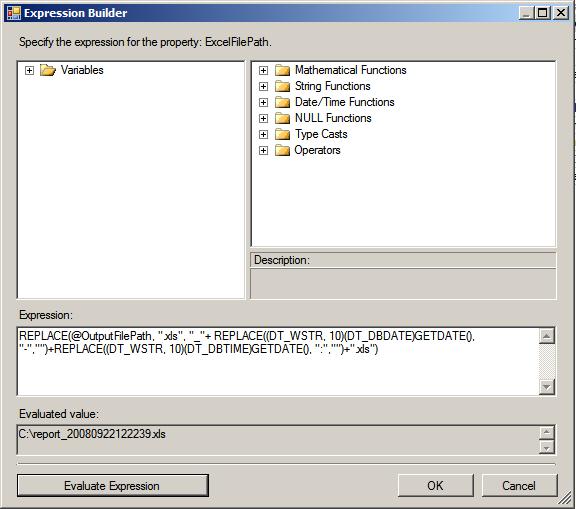Viewport: 576px width, 509px height.
Task: Expand Mathematical Functions node
Action: pos(263,70)
